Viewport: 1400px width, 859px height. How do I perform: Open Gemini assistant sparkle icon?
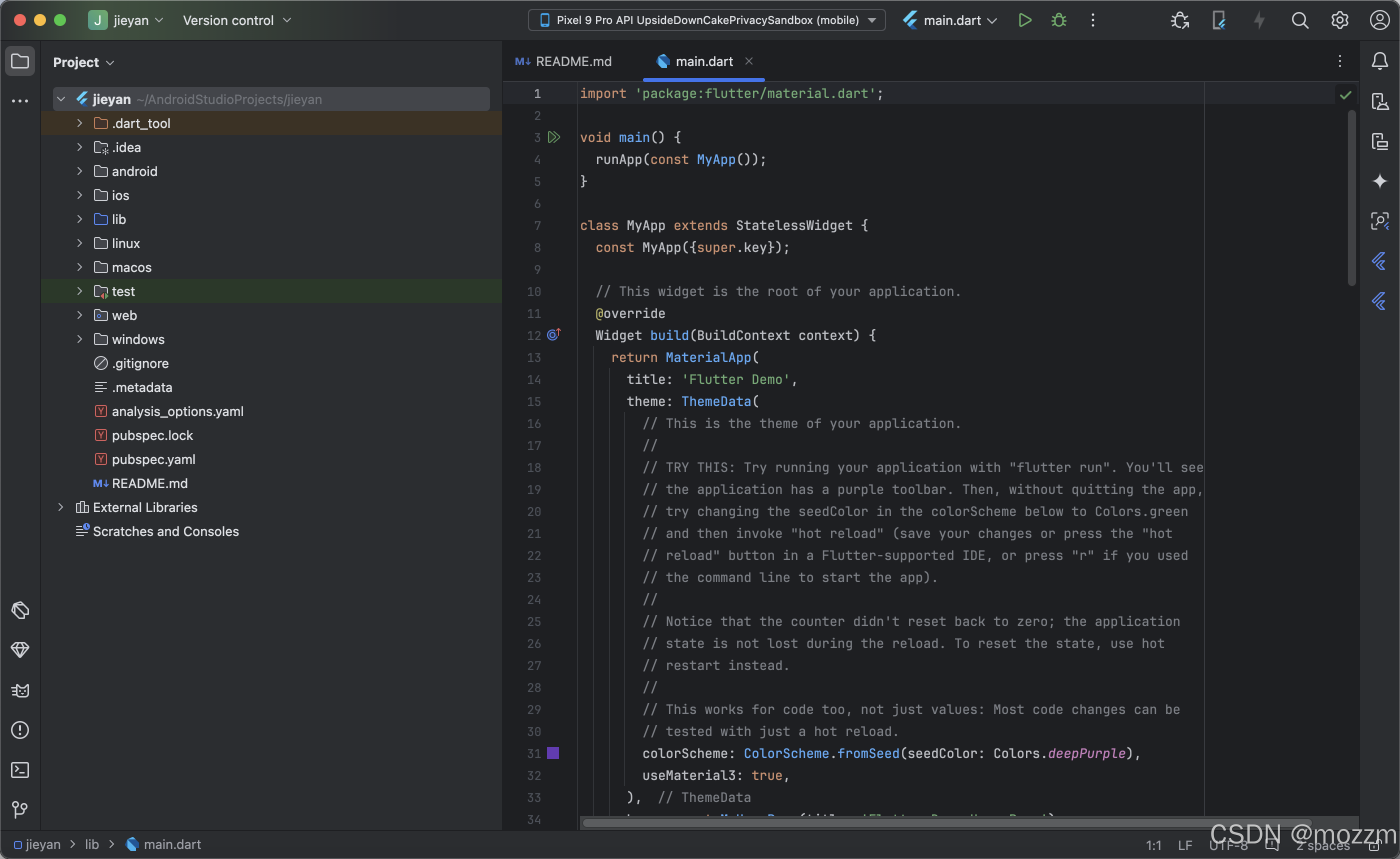(1379, 181)
